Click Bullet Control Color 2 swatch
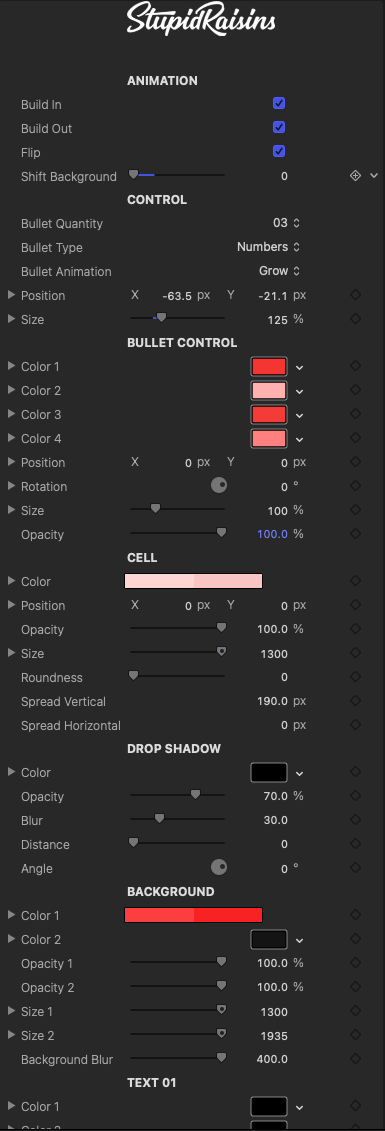 coord(269,390)
